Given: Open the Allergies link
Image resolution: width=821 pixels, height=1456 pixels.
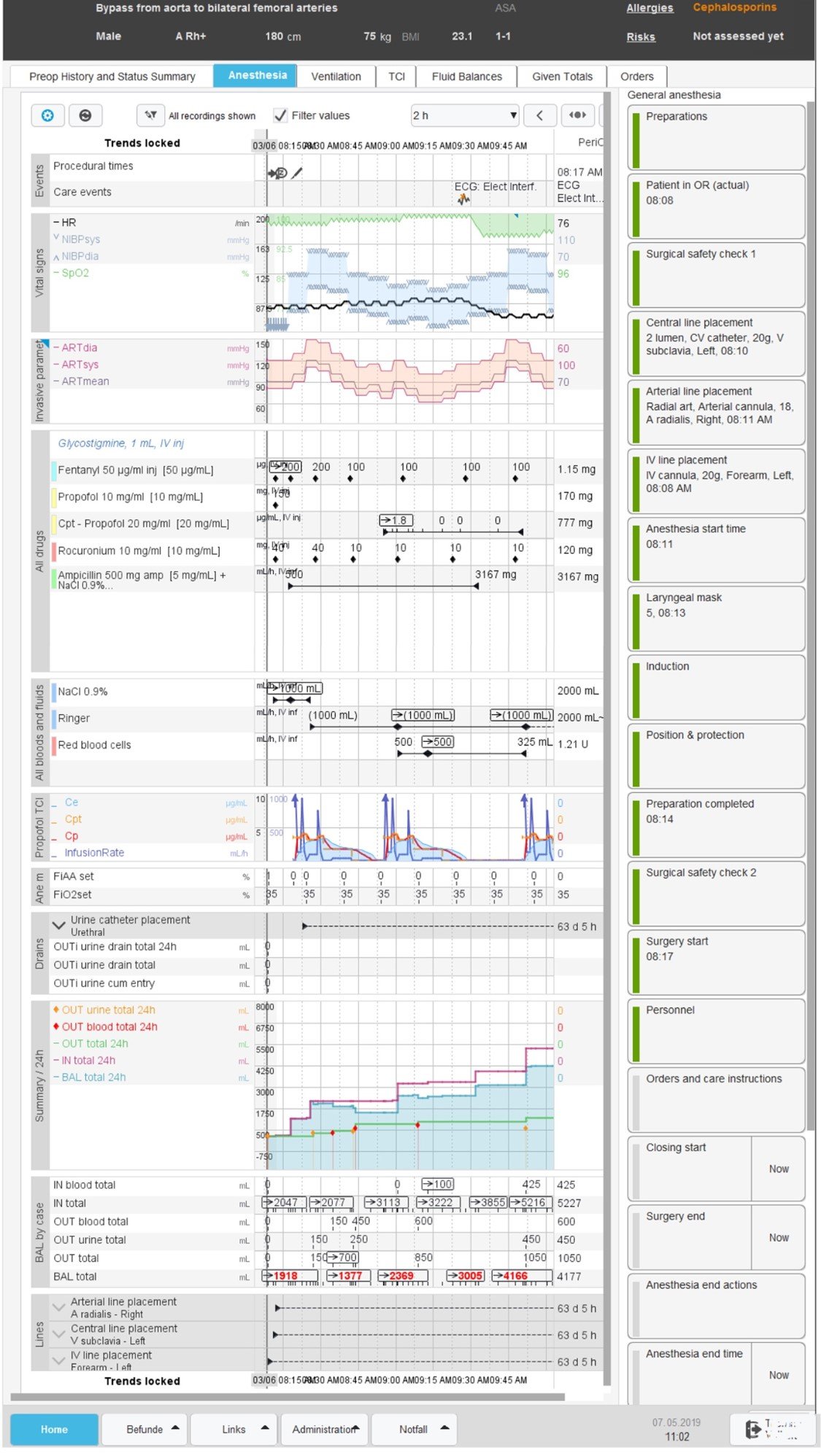Looking at the screenshot, I should [650, 8].
